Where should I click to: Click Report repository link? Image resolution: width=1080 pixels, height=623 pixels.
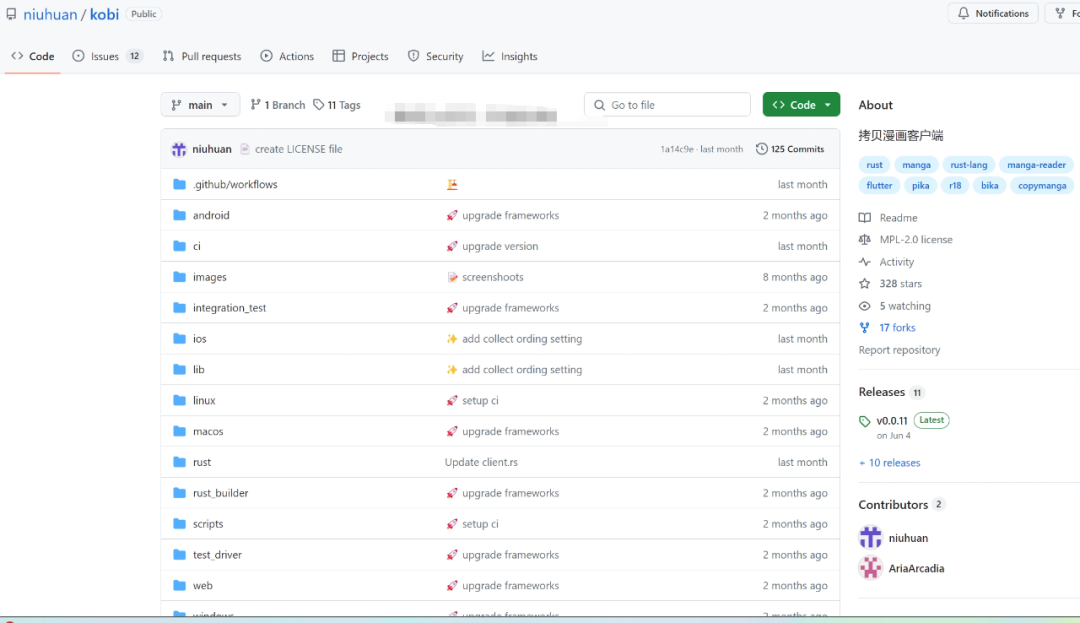click(899, 350)
